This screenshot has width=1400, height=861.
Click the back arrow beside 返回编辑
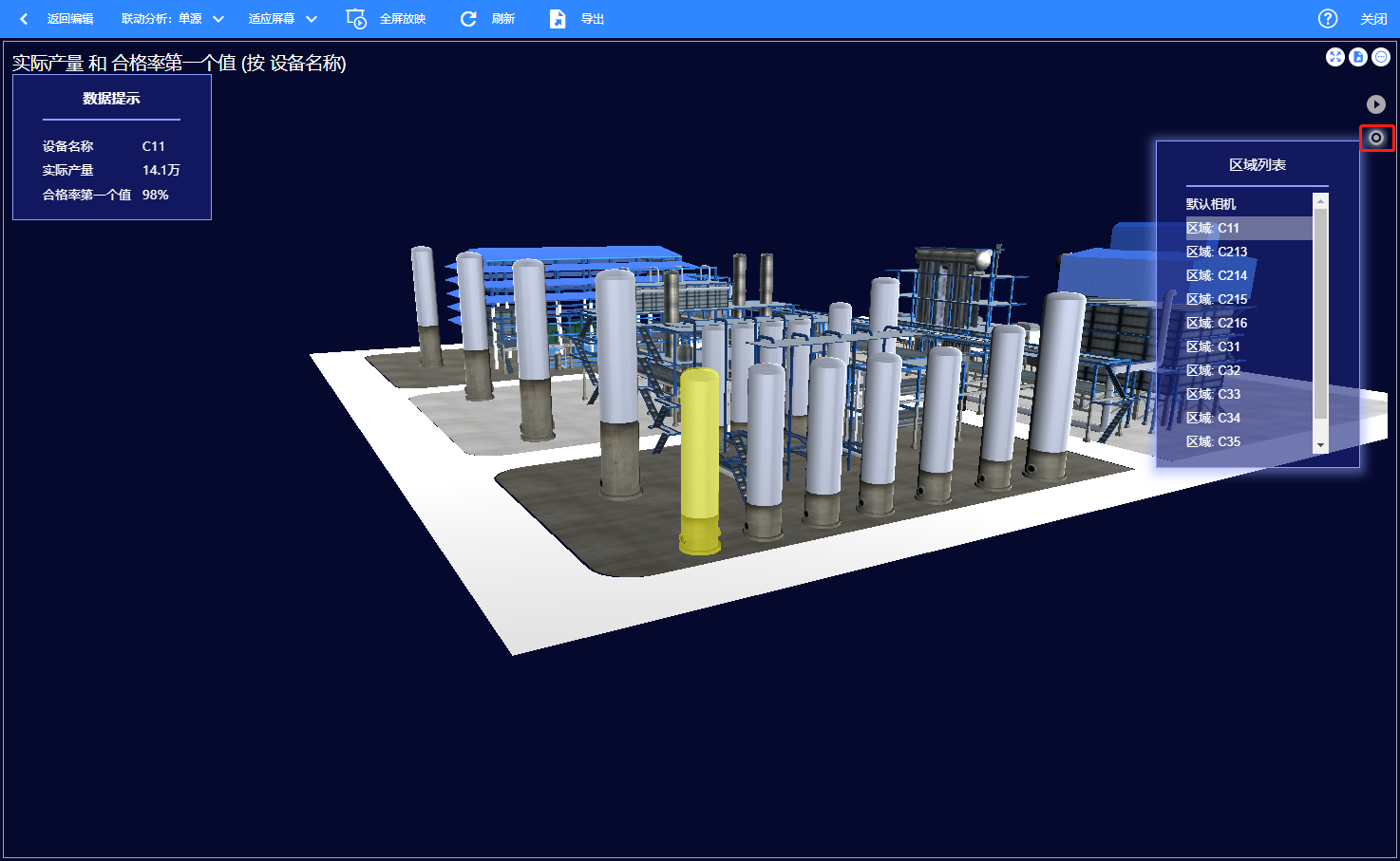(24, 19)
